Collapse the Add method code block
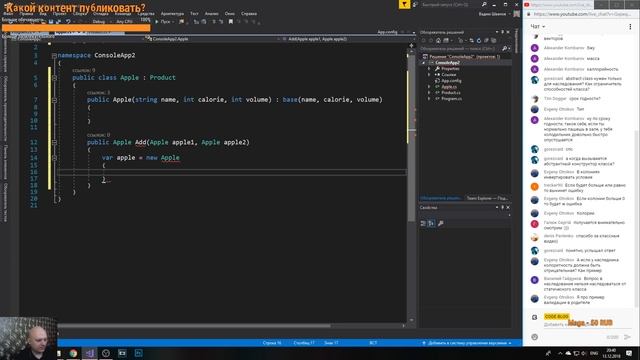Screen dimensions: 640x360 [54, 142]
